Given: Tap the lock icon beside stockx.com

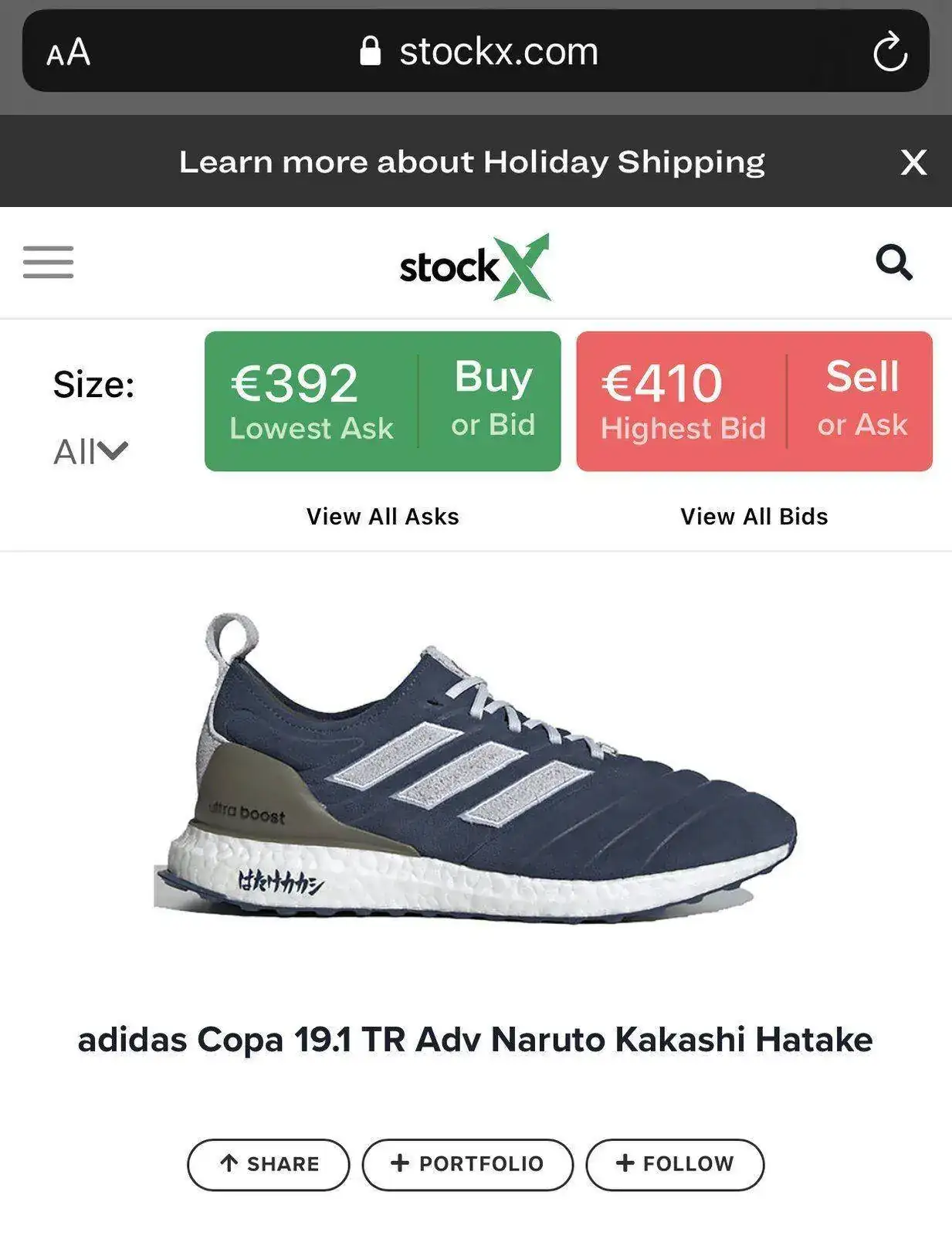Looking at the screenshot, I should (371, 51).
